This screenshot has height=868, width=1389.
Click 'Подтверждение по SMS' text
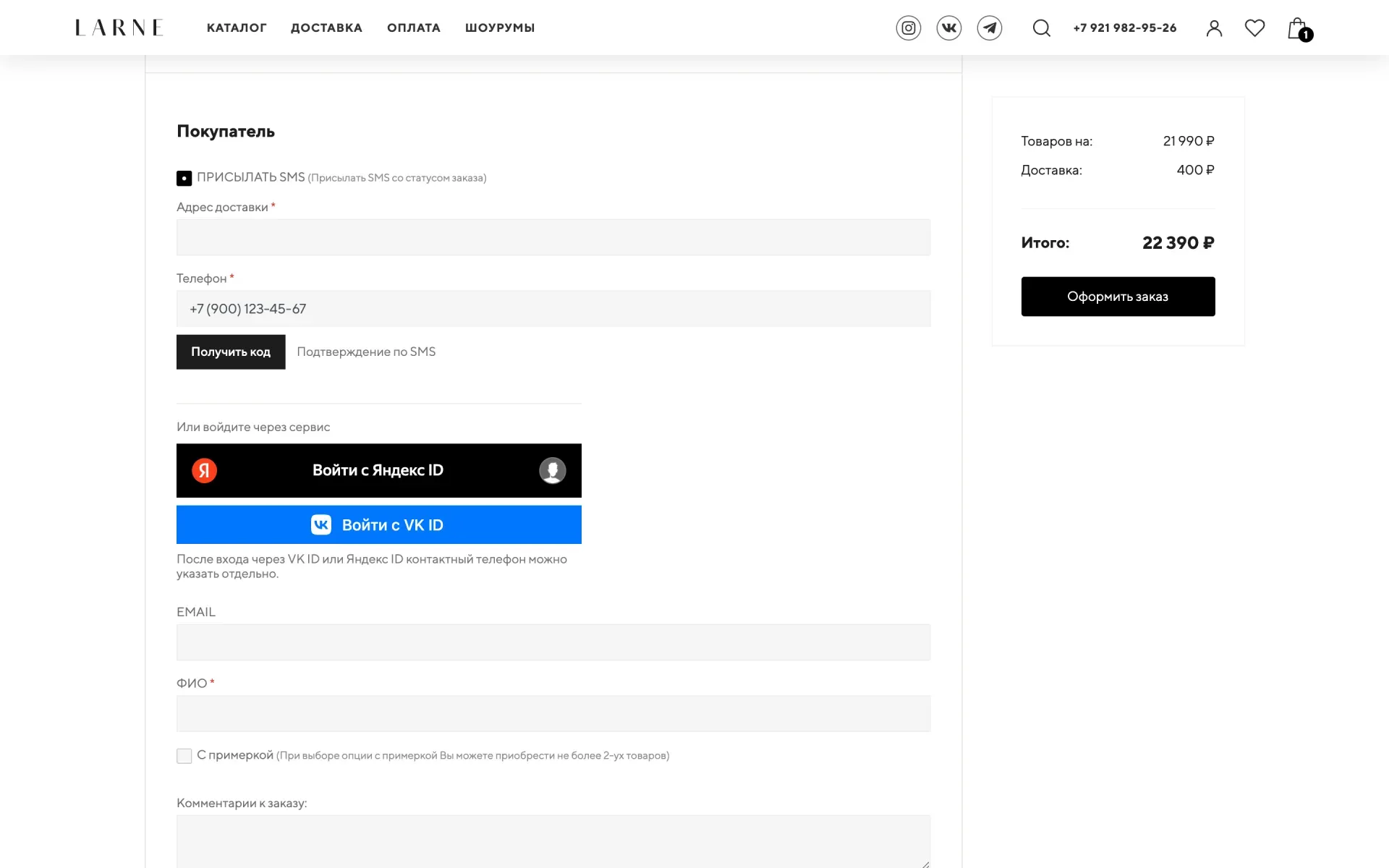pos(366,352)
